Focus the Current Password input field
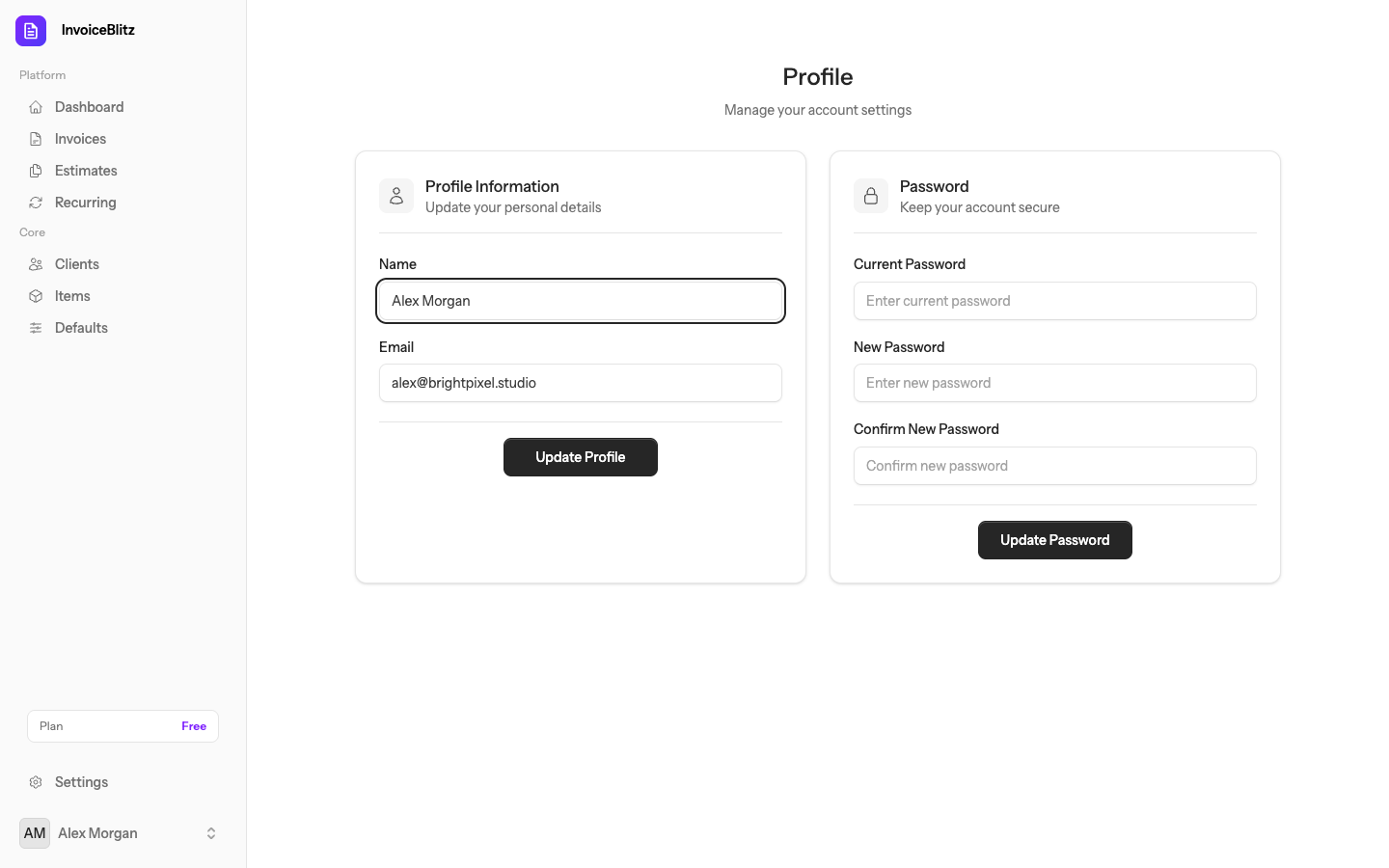The width and height of the screenshot is (1389, 868). tap(1054, 301)
